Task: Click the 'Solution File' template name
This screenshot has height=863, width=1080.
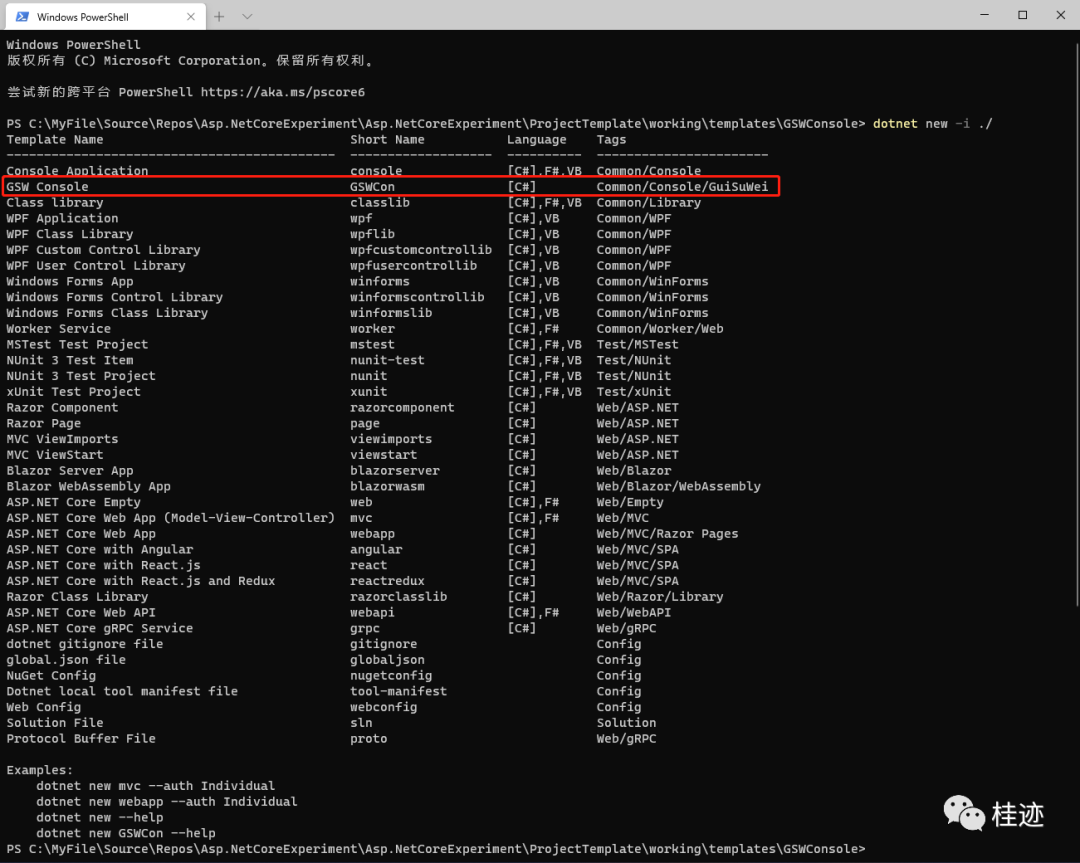Action: tap(55, 723)
